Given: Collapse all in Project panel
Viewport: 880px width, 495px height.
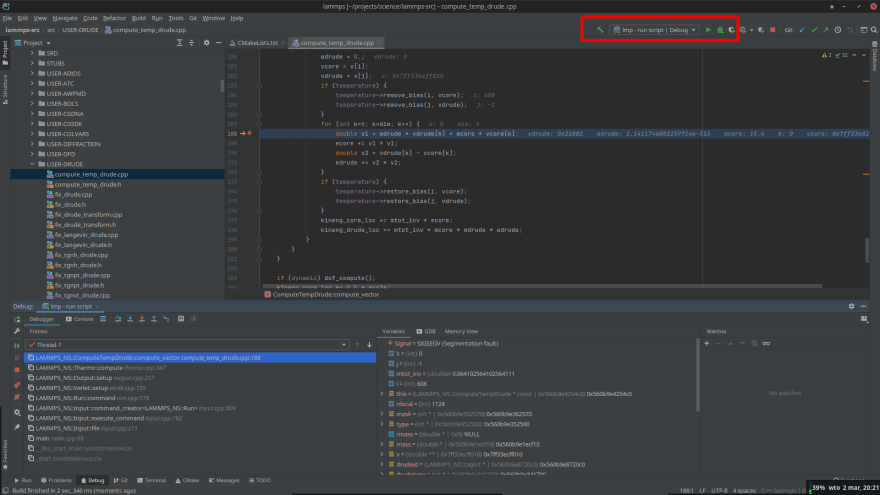Looking at the screenshot, I should [x=191, y=43].
